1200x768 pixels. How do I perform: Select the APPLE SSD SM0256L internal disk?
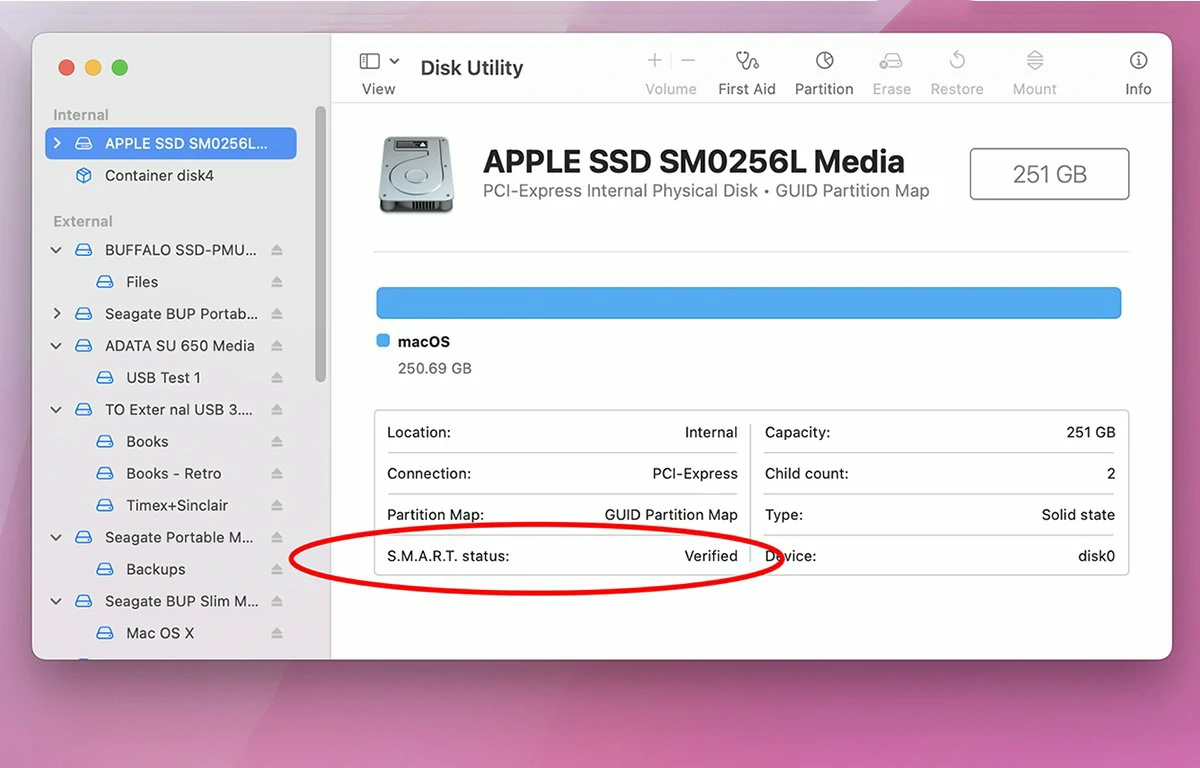[170, 143]
